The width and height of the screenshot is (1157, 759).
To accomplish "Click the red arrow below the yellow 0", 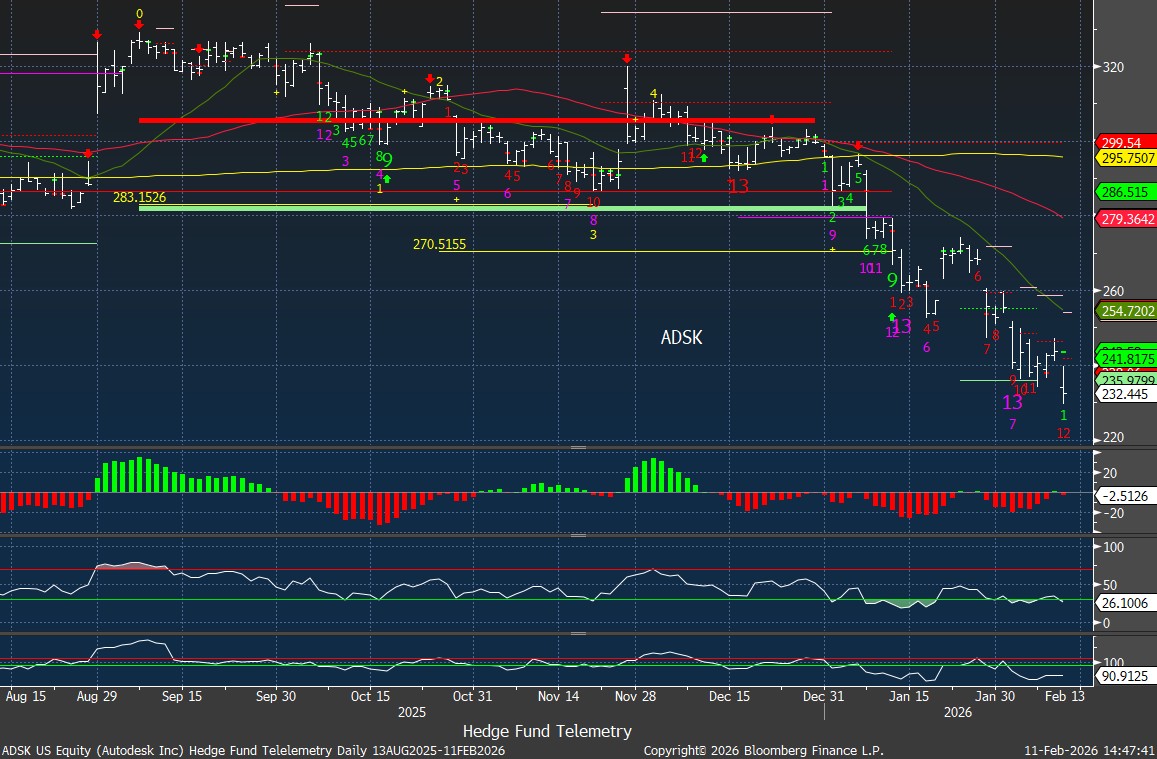I will 138,27.
